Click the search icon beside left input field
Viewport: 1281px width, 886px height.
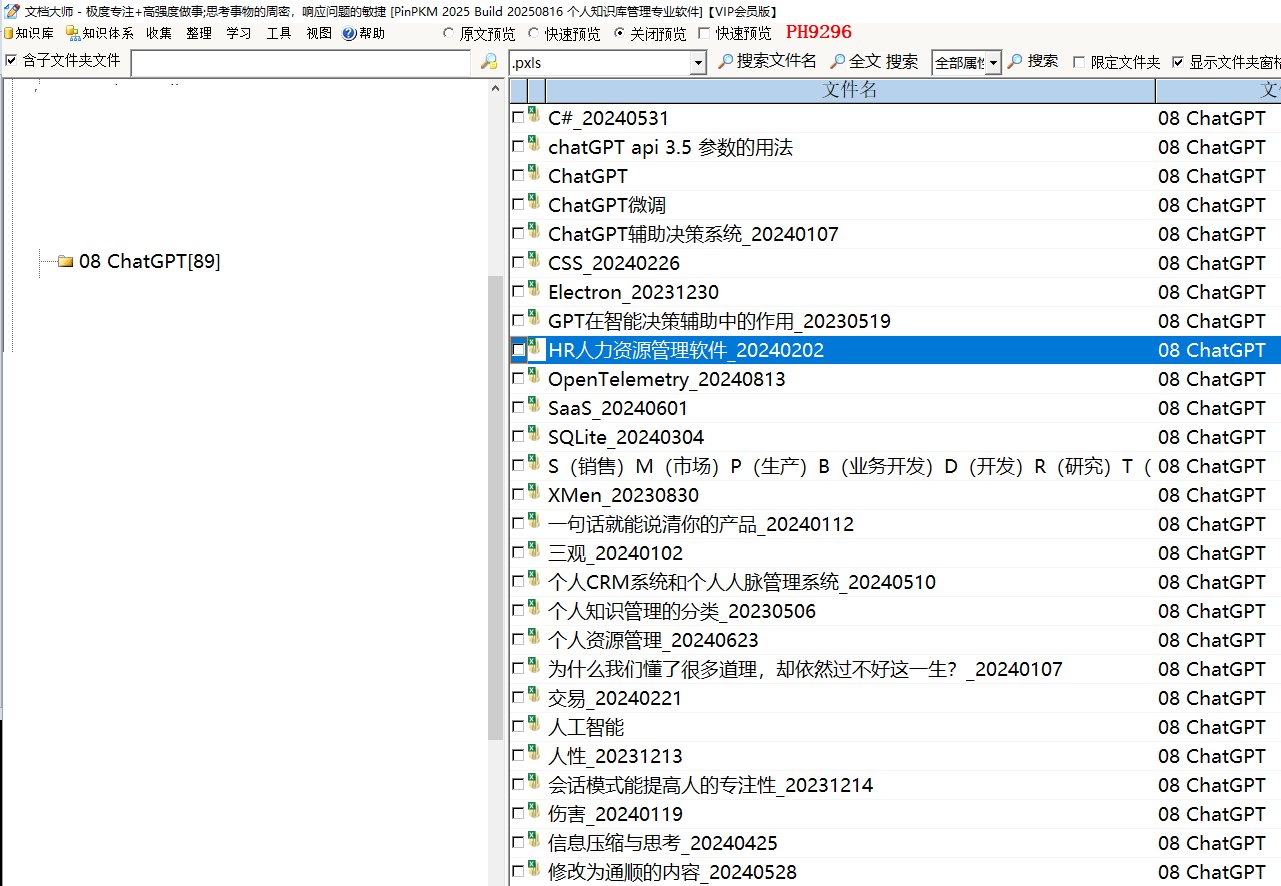(x=489, y=62)
